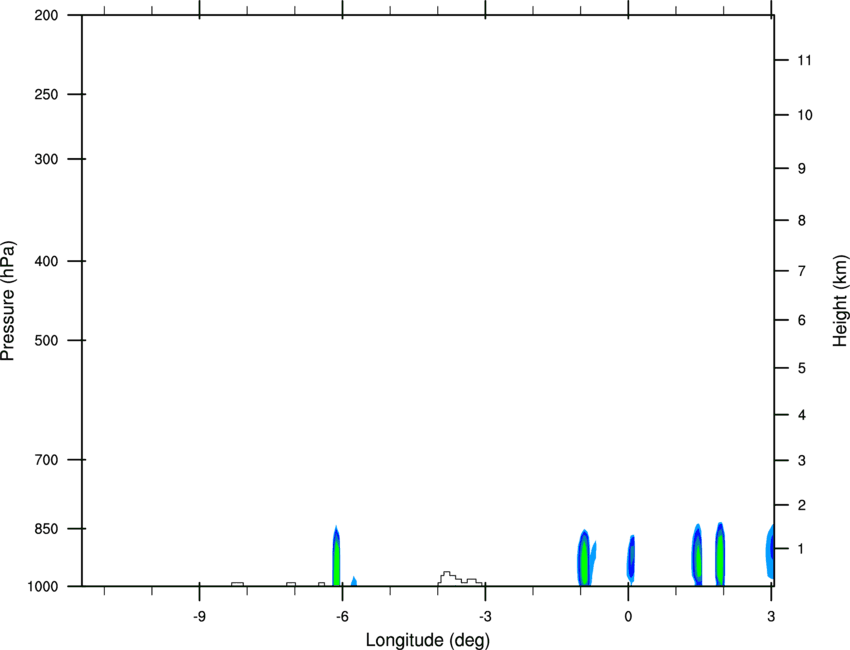Click the contour plume near longitude 1.5

coord(698,556)
